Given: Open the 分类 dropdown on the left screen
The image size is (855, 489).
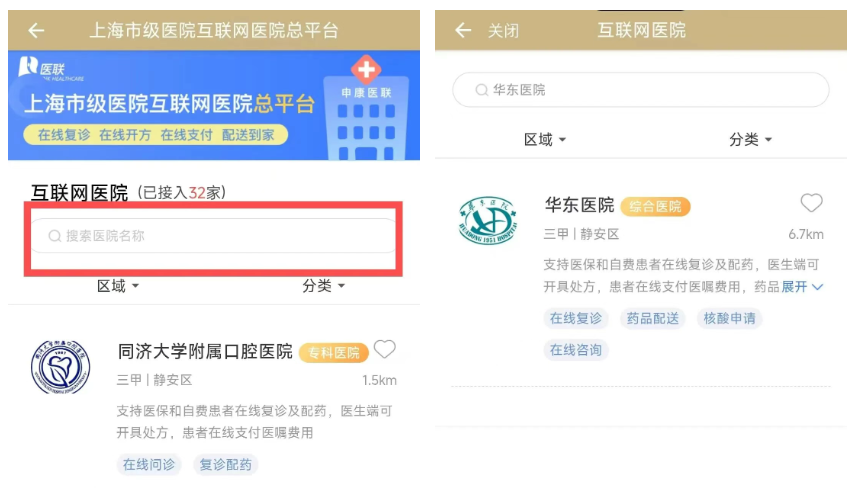Looking at the screenshot, I should 323,286.
